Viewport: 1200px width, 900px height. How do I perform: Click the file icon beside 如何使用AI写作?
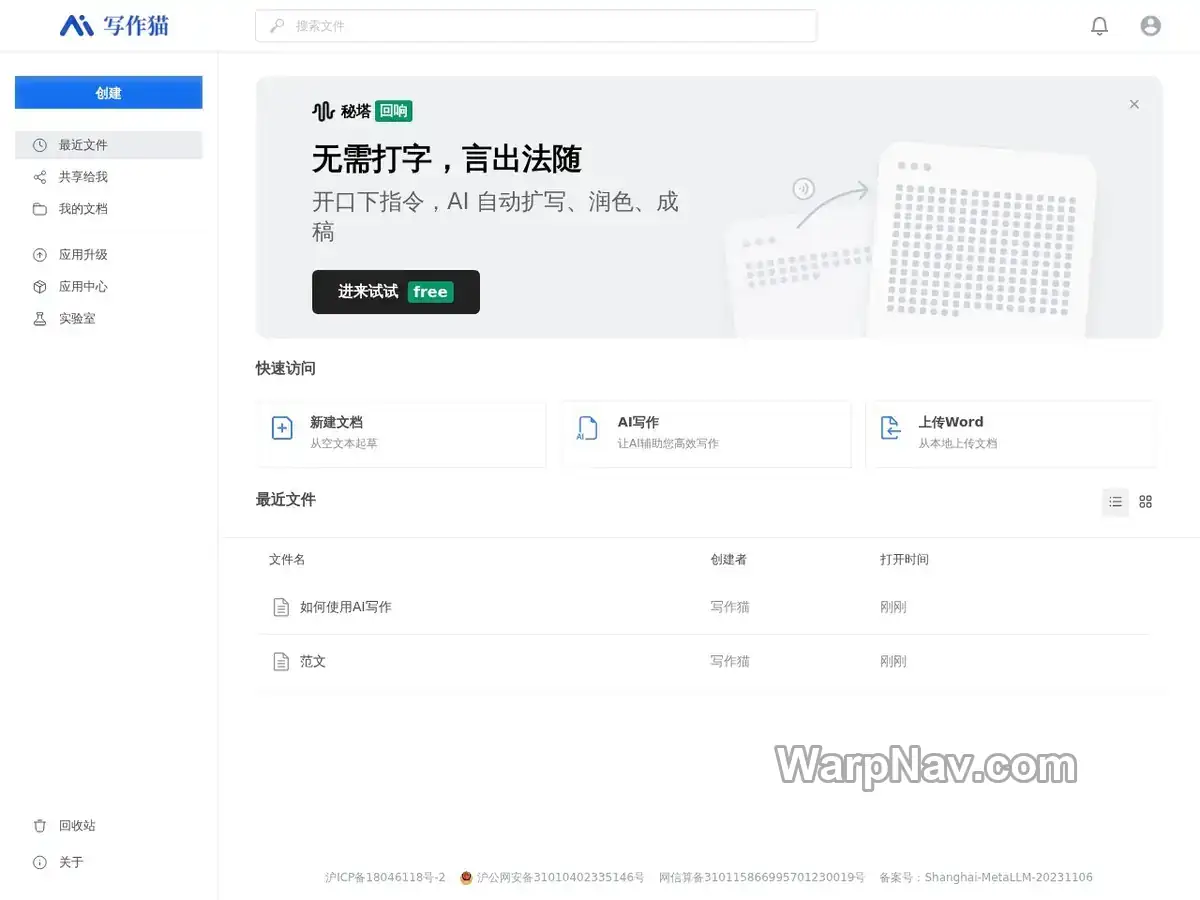pos(281,607)
